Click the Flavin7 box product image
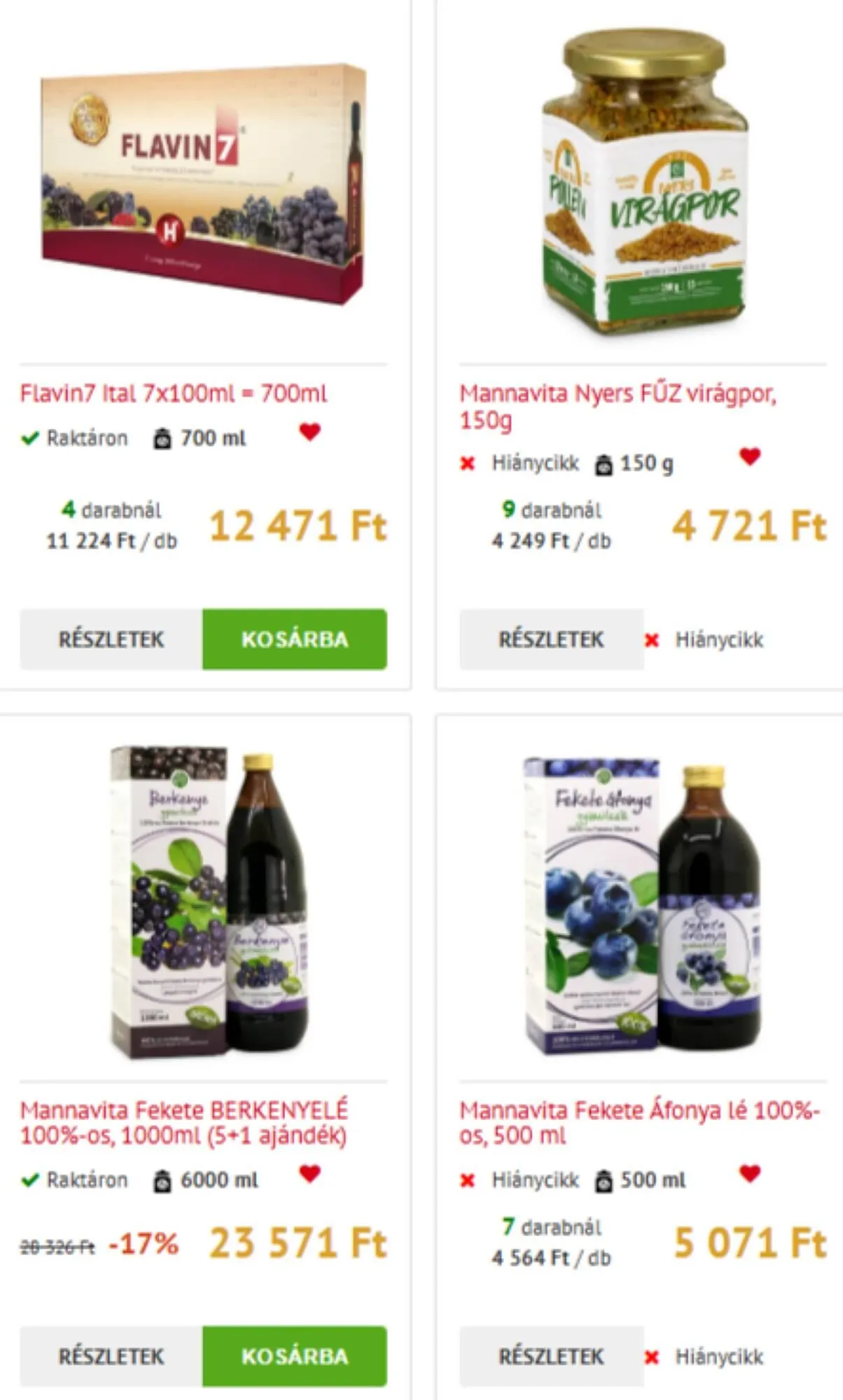Image resolution: width=843 pixels, height=1400 pixels. click(x=204, y=185)
